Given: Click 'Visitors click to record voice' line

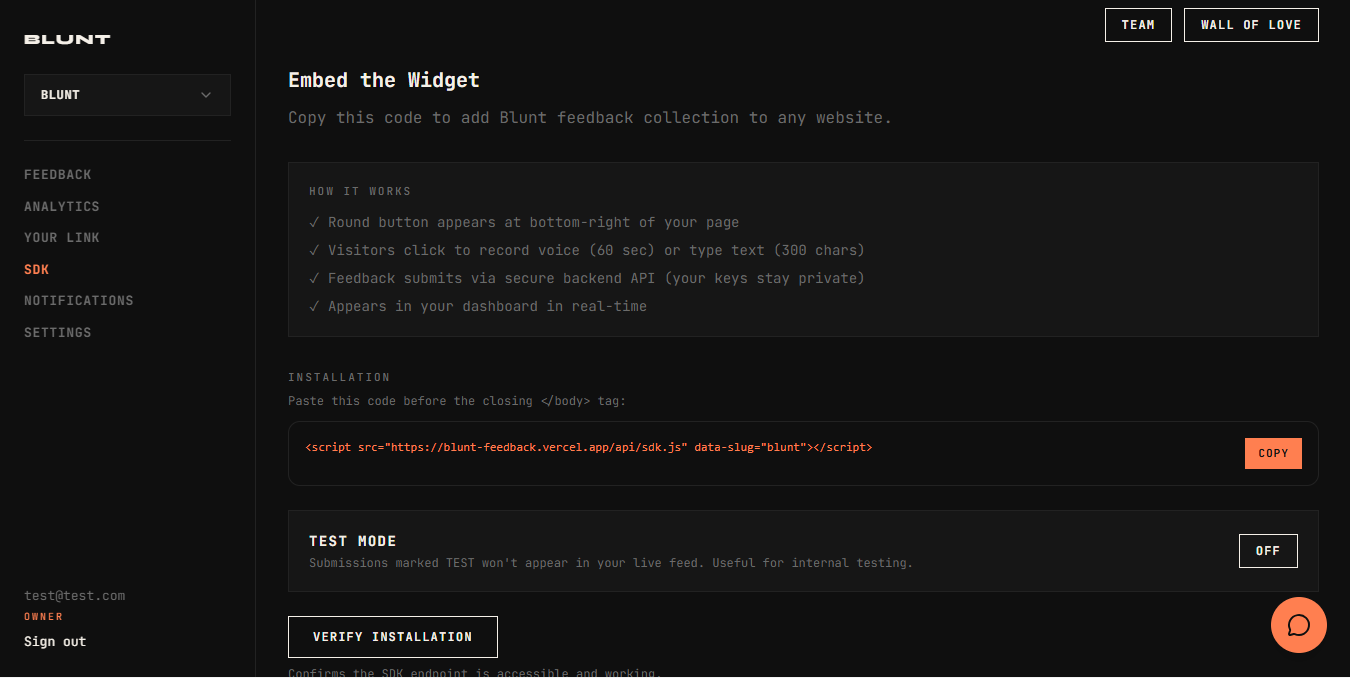Looking at the screenshot, I should (587, 251).
